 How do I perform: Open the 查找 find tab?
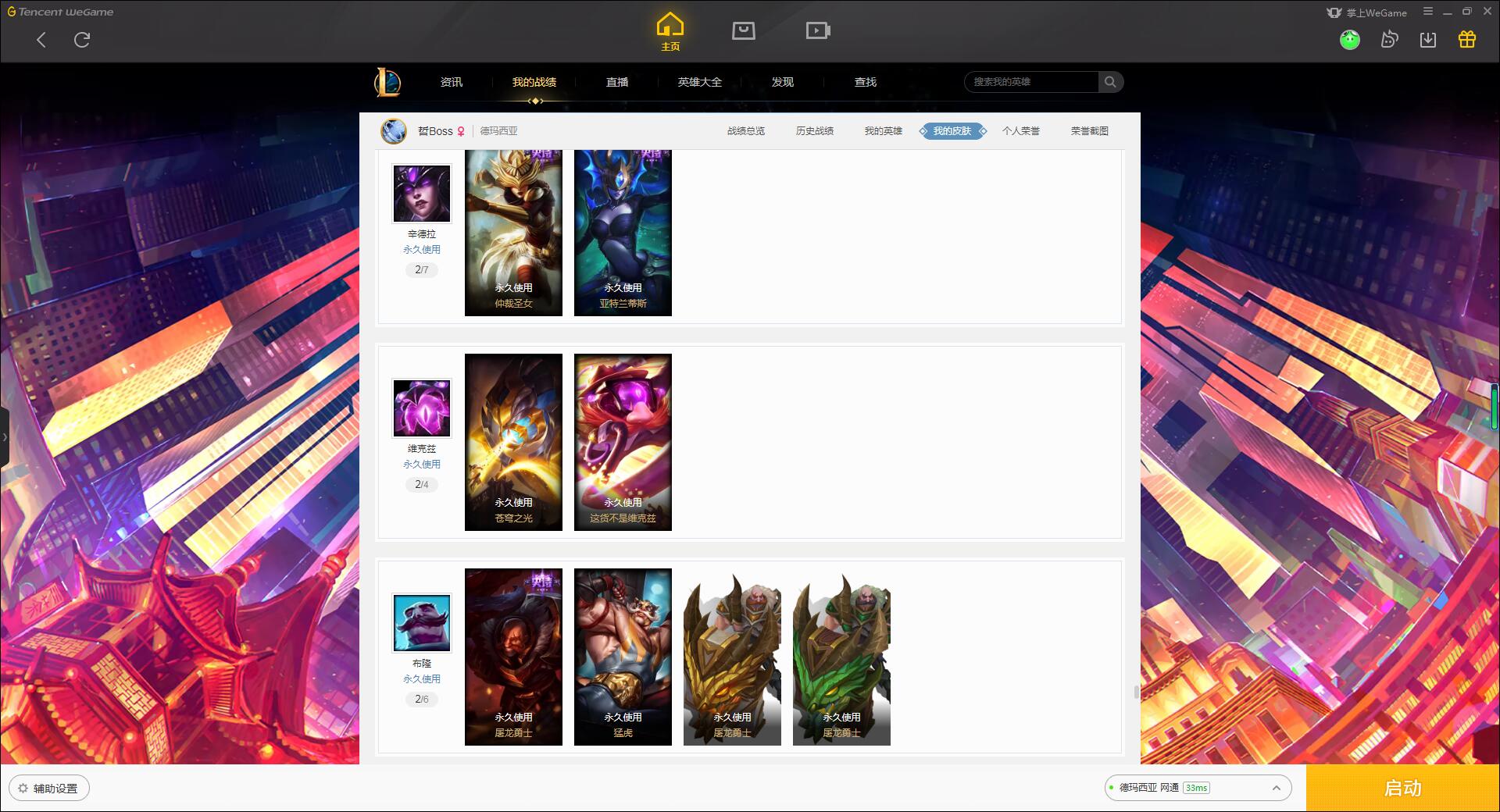[x=866, y=82]
